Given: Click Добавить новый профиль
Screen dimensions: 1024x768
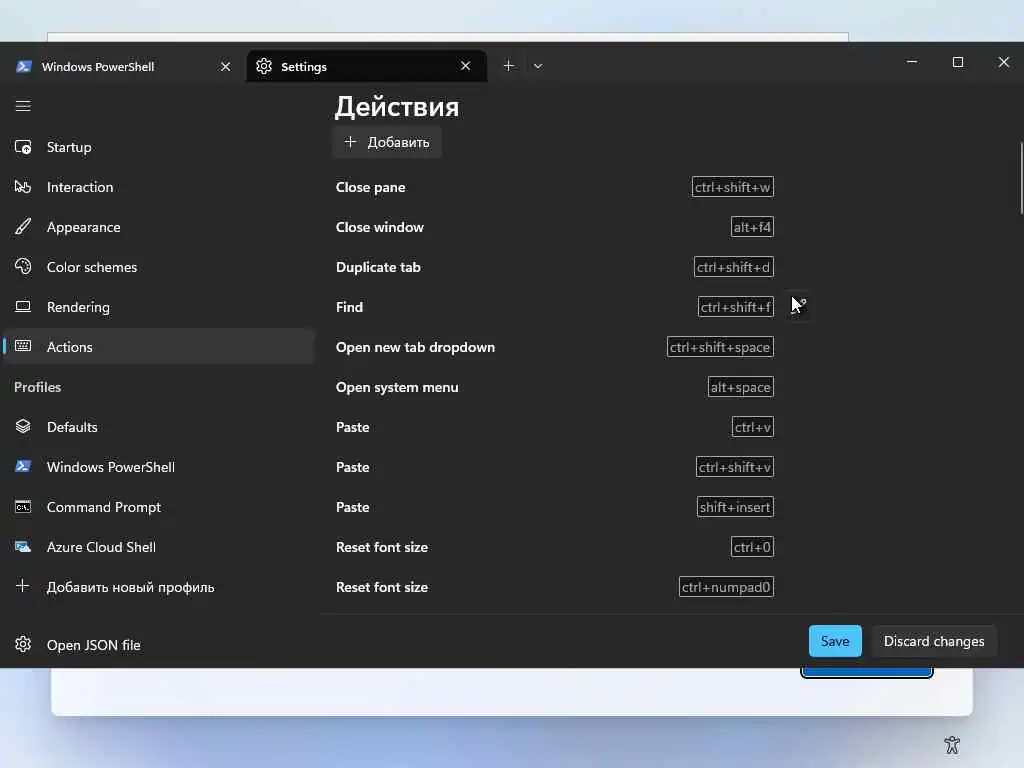Looking at the screenshot, I should tap(159, 586).
